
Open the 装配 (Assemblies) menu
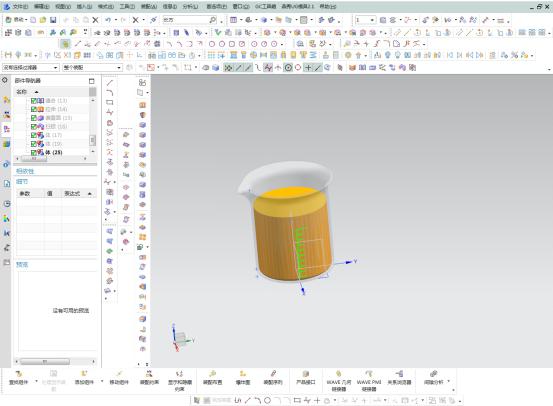click(148, 7)
